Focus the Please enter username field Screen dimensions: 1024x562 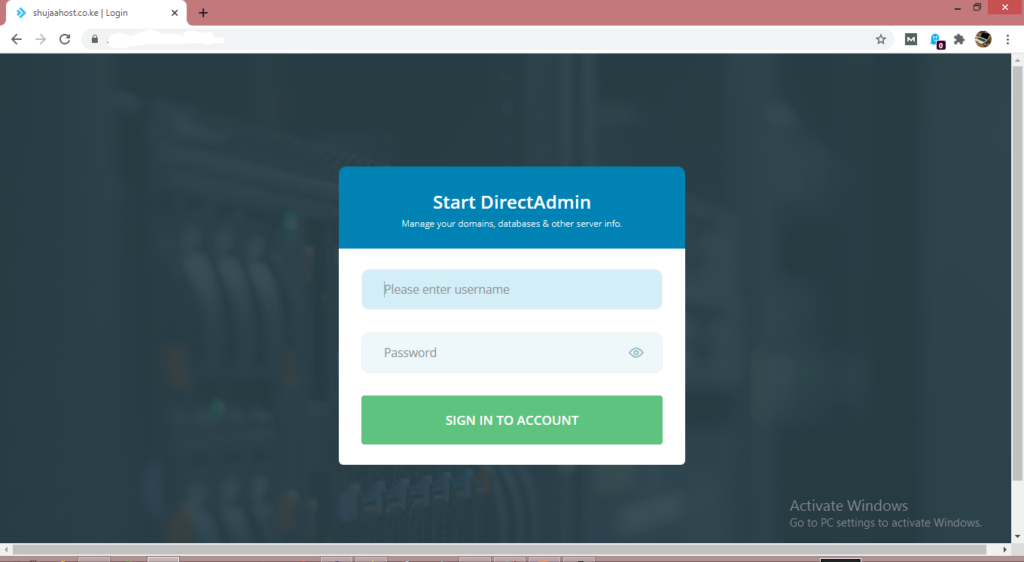(x=511, y=289)
